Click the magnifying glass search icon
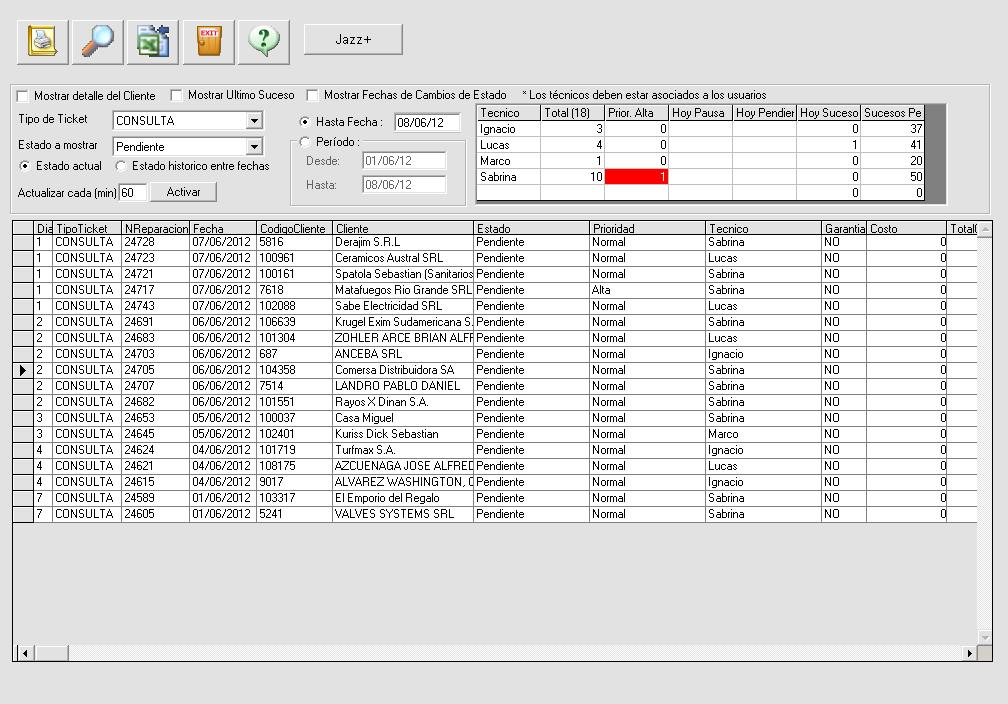The height and width of the screenshot is (704, 1008). click(x=97, y=41)
